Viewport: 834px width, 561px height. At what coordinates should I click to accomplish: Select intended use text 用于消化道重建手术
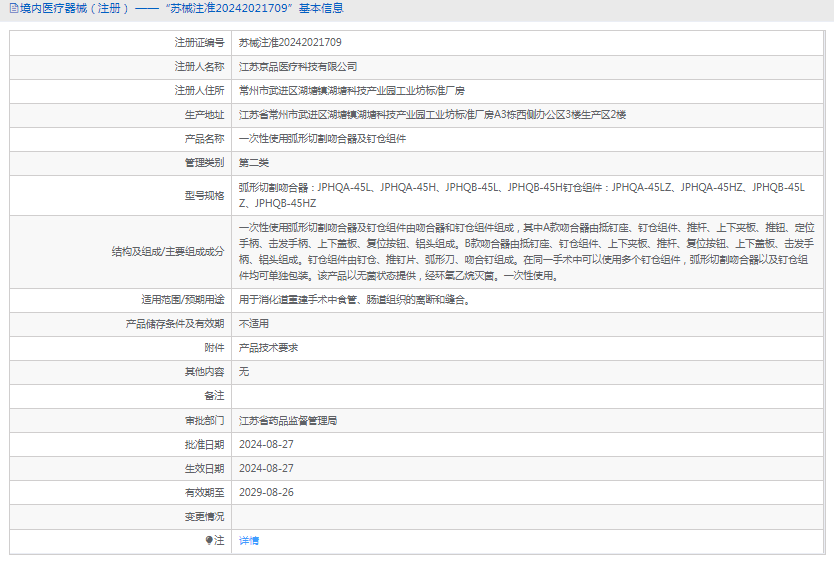tap(355, 300)
